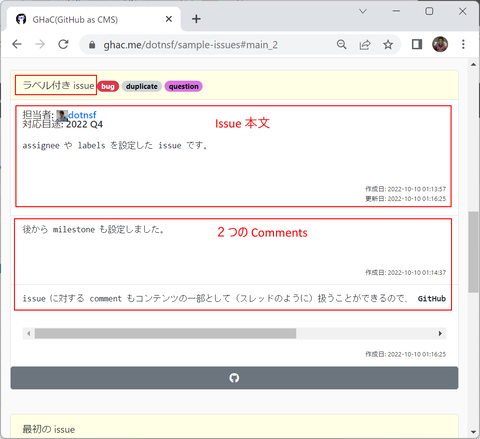Click the purple question label

pyautogui.click(x=183, y=86)
